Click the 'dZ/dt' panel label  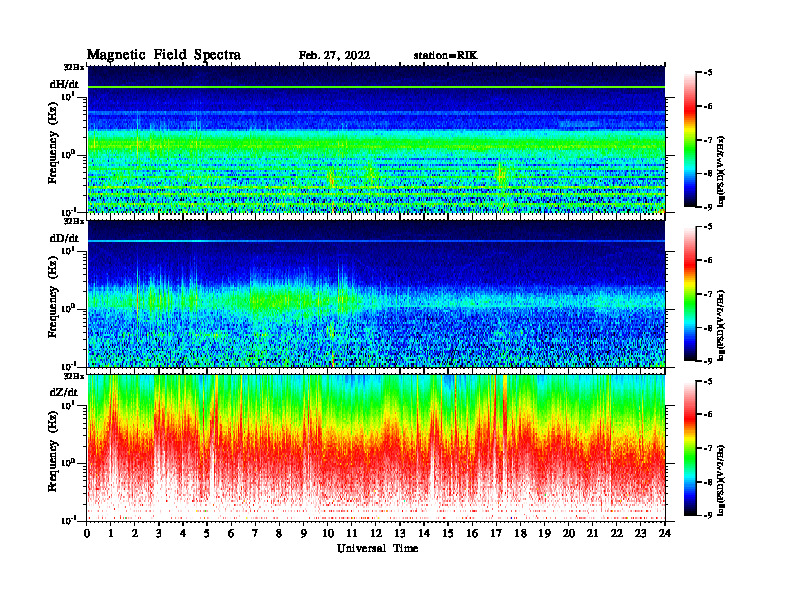(x=64, y=392)
